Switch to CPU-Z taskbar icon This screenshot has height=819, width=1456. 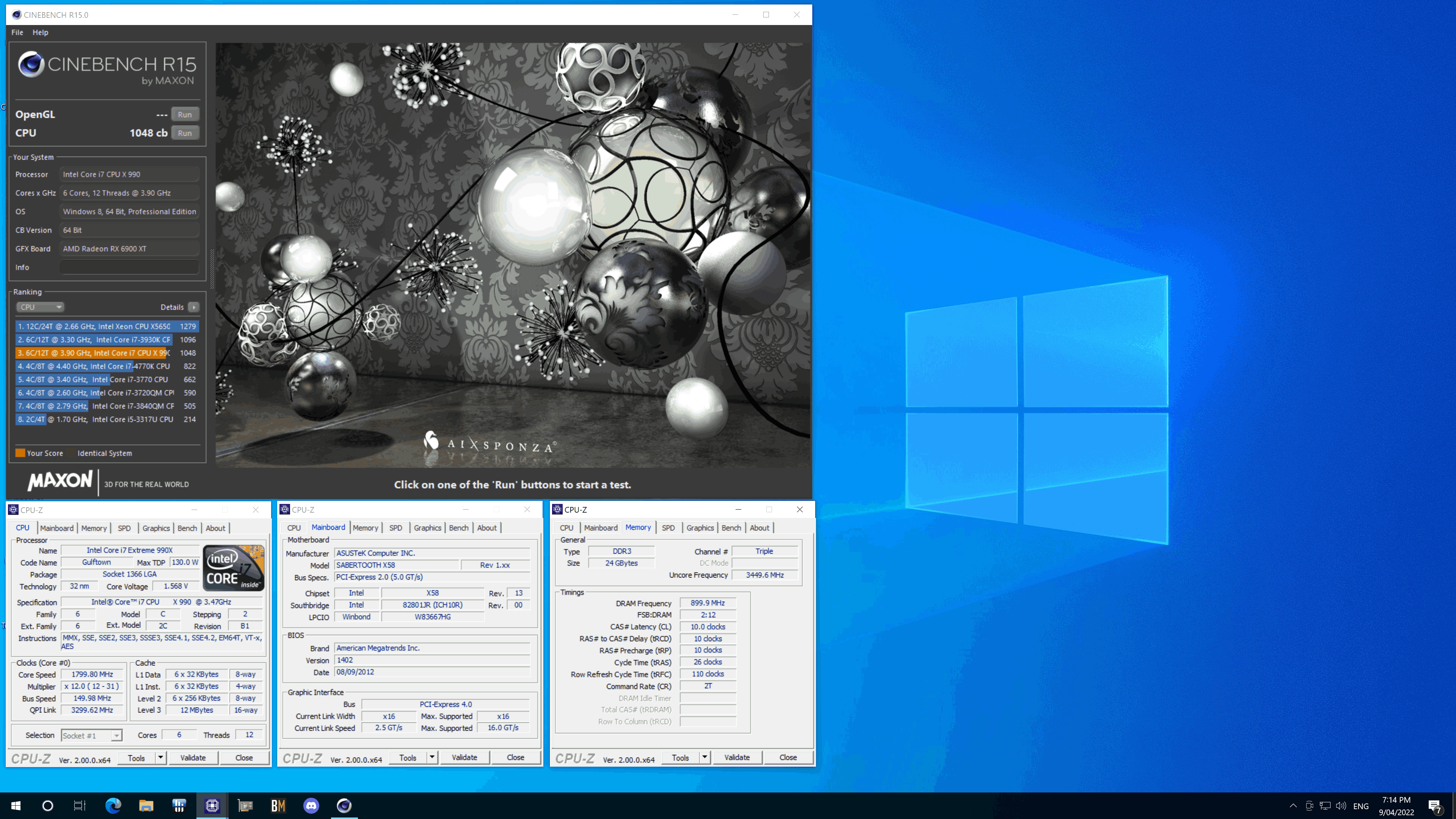(212, 805)
